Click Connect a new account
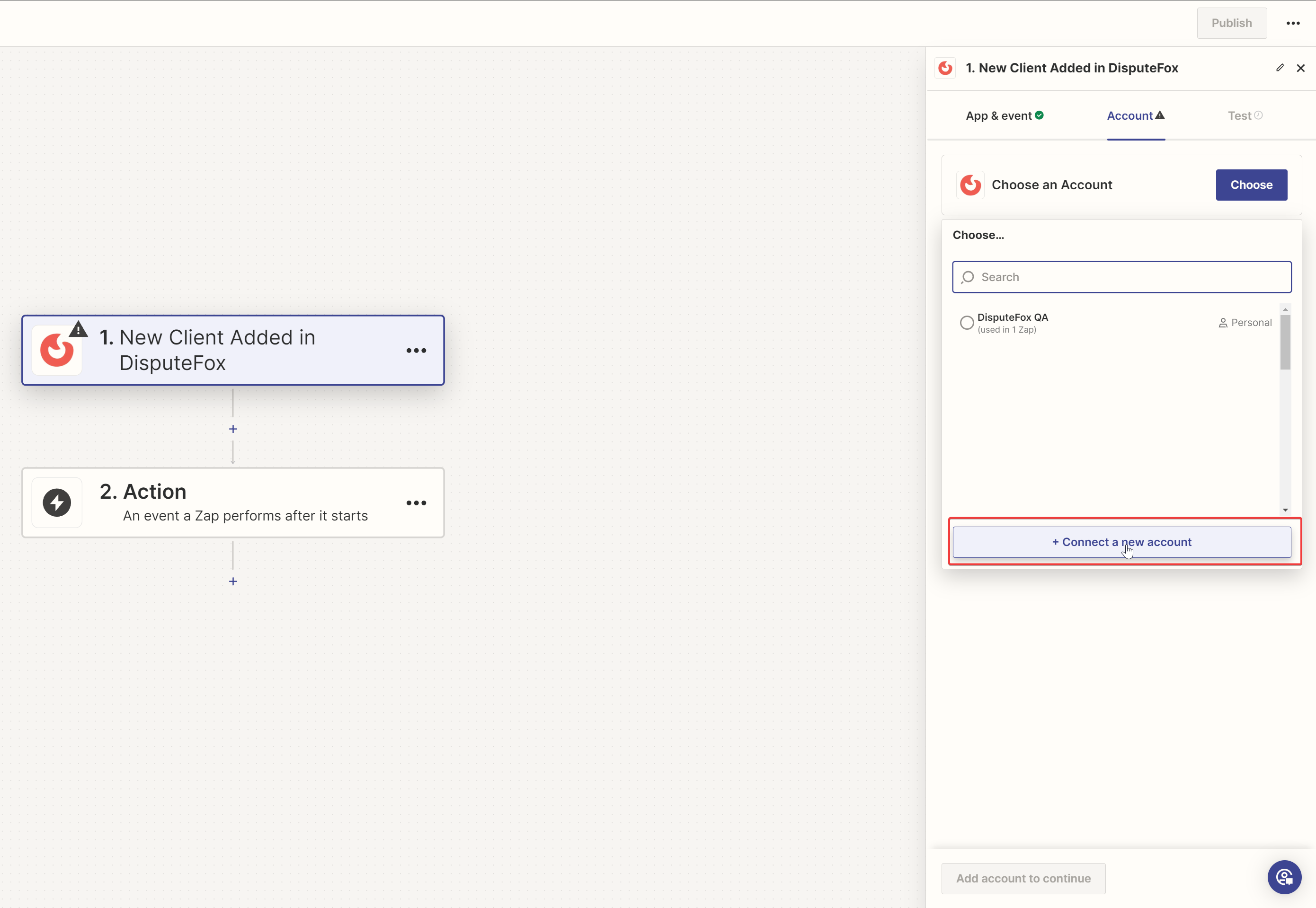Image resolution: width=1316 pixels, height=908 pixels. pyautogui.click(x=1121, y=542)
